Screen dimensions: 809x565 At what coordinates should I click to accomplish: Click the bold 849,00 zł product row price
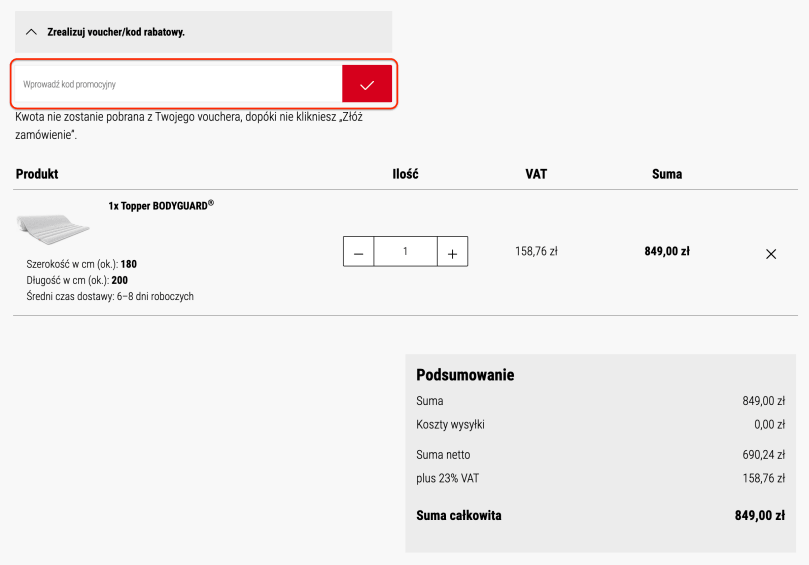click(667, 252)
